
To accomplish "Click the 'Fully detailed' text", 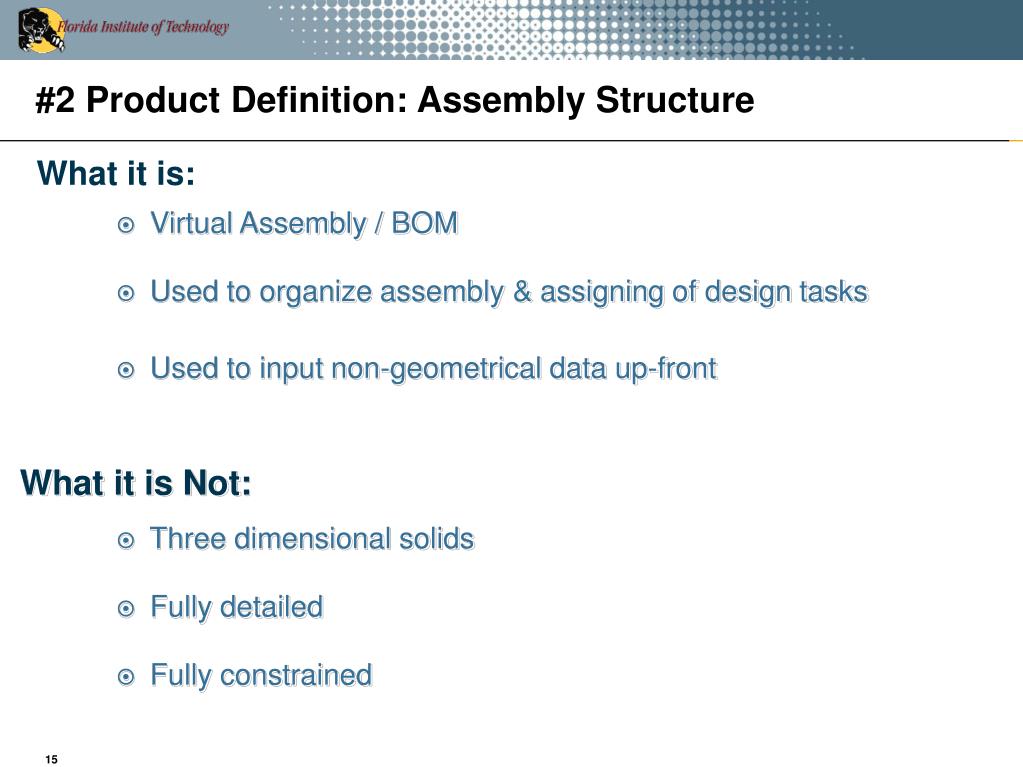I will [237, 607].
